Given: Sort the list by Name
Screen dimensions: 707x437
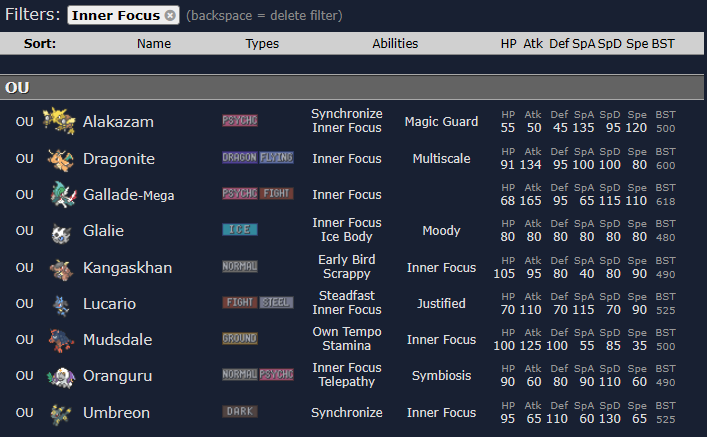Looking at the screenshot, I should [x=154, y=44].
